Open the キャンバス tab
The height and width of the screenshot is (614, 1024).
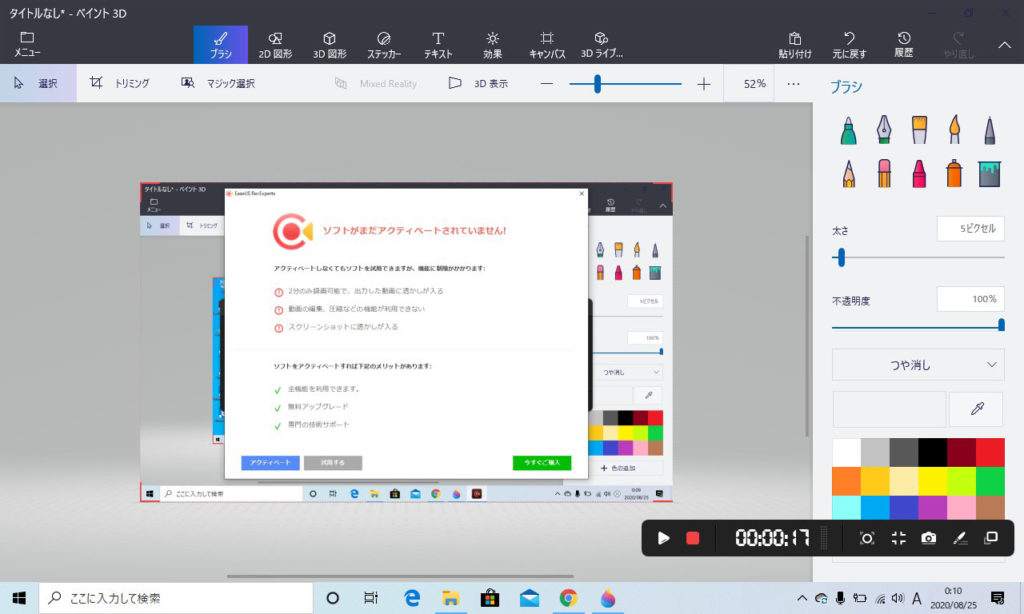click(x=547, y=44)
